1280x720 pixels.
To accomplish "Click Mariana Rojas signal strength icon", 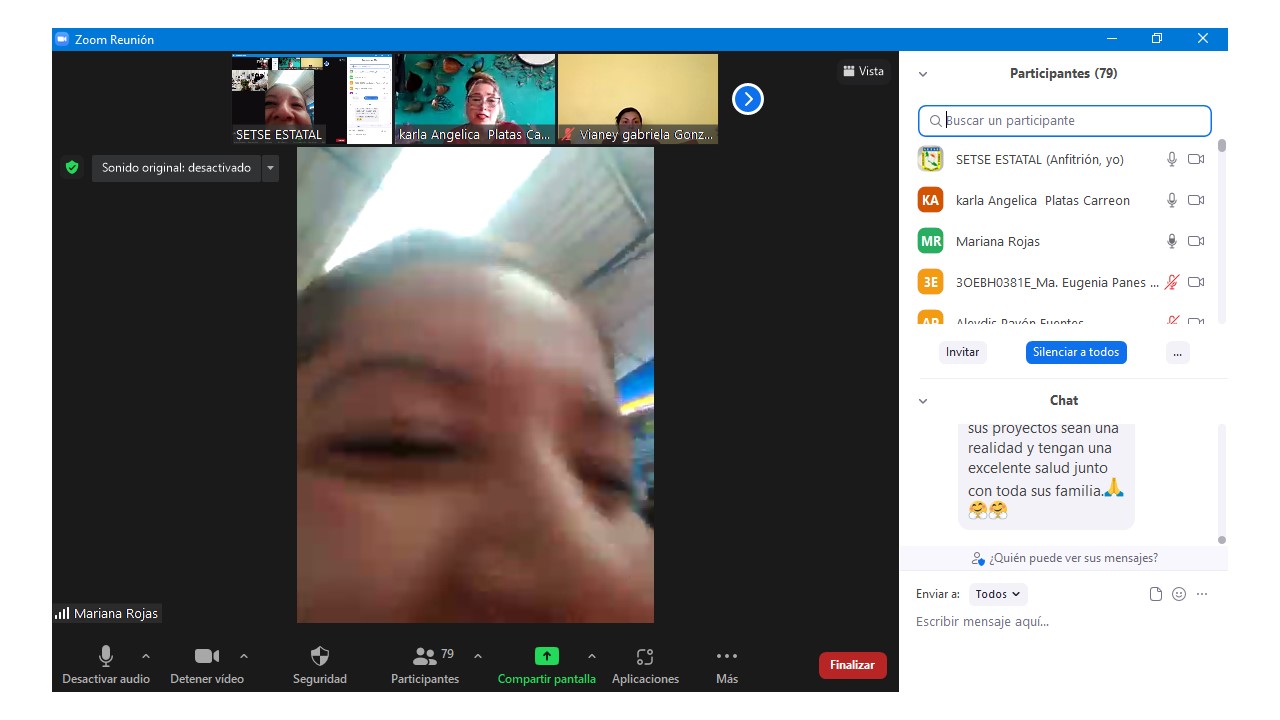I will (x=62, y=613).
